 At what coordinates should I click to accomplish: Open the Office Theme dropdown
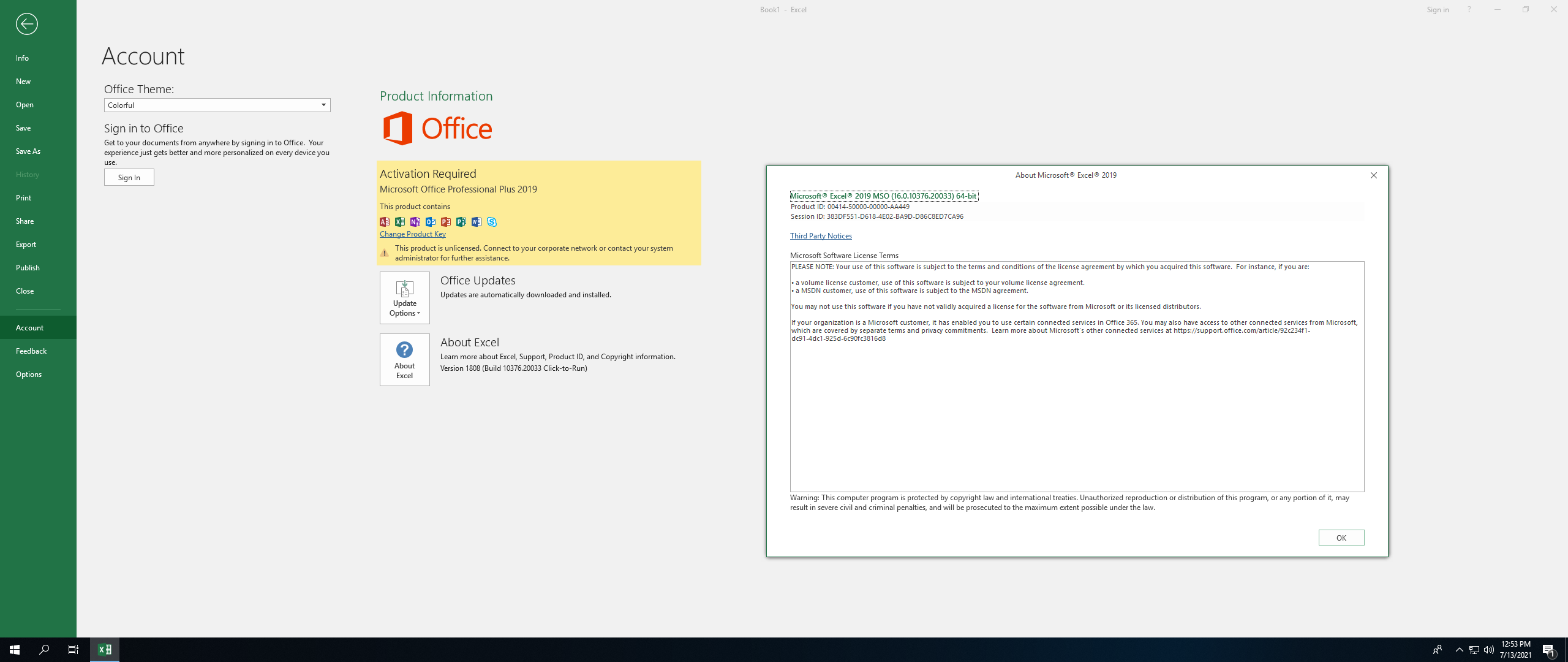pyautogui.click(x=217, y=105)
